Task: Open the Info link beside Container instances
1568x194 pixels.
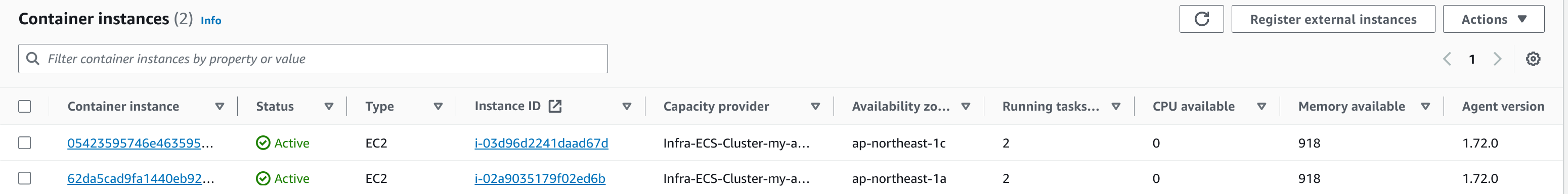Action: click(210, 21)
